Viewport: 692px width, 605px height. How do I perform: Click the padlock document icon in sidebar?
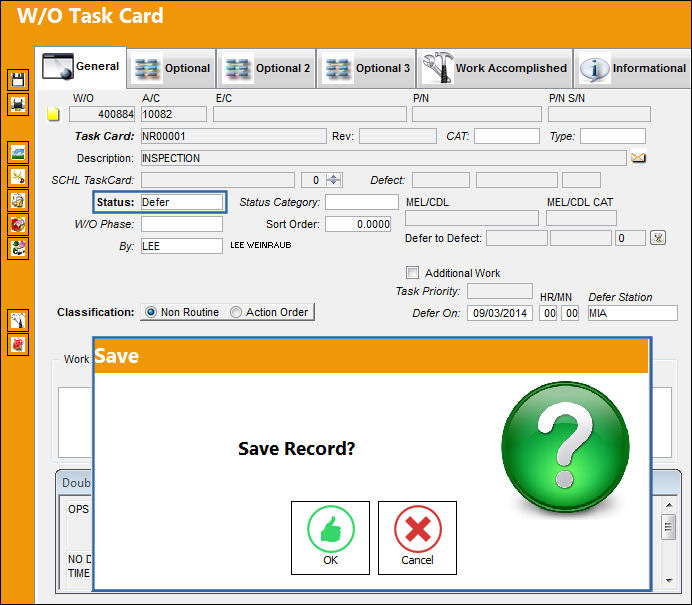(18, 201)
